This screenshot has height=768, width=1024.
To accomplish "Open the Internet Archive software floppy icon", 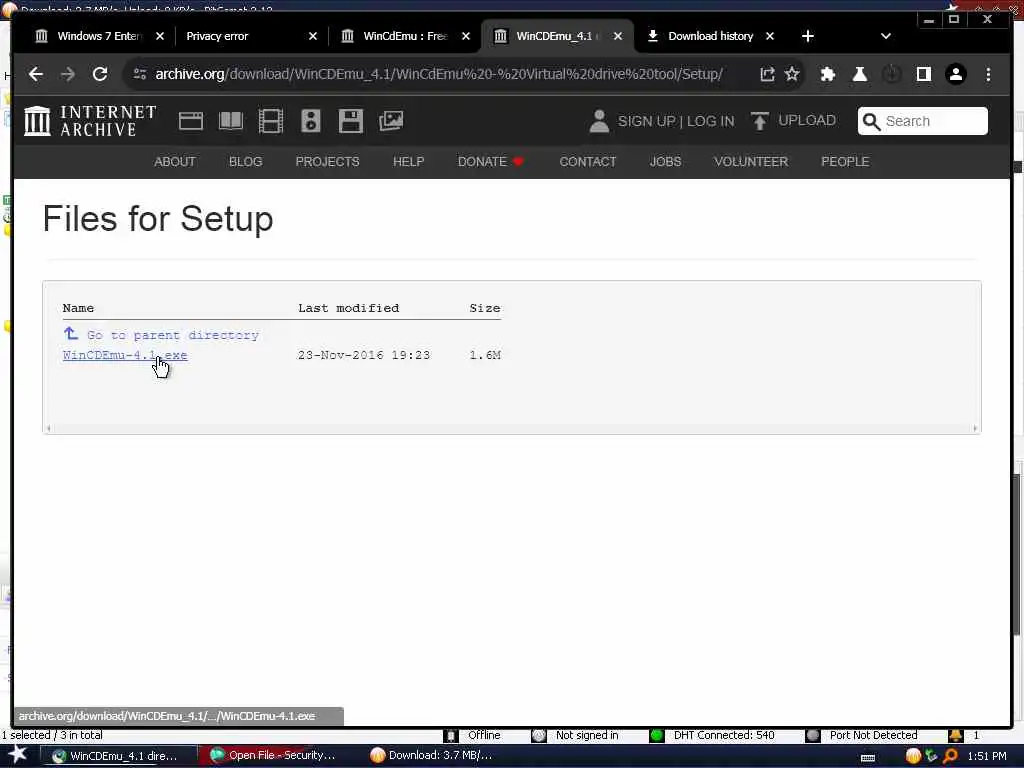I will tap(351, 121).
